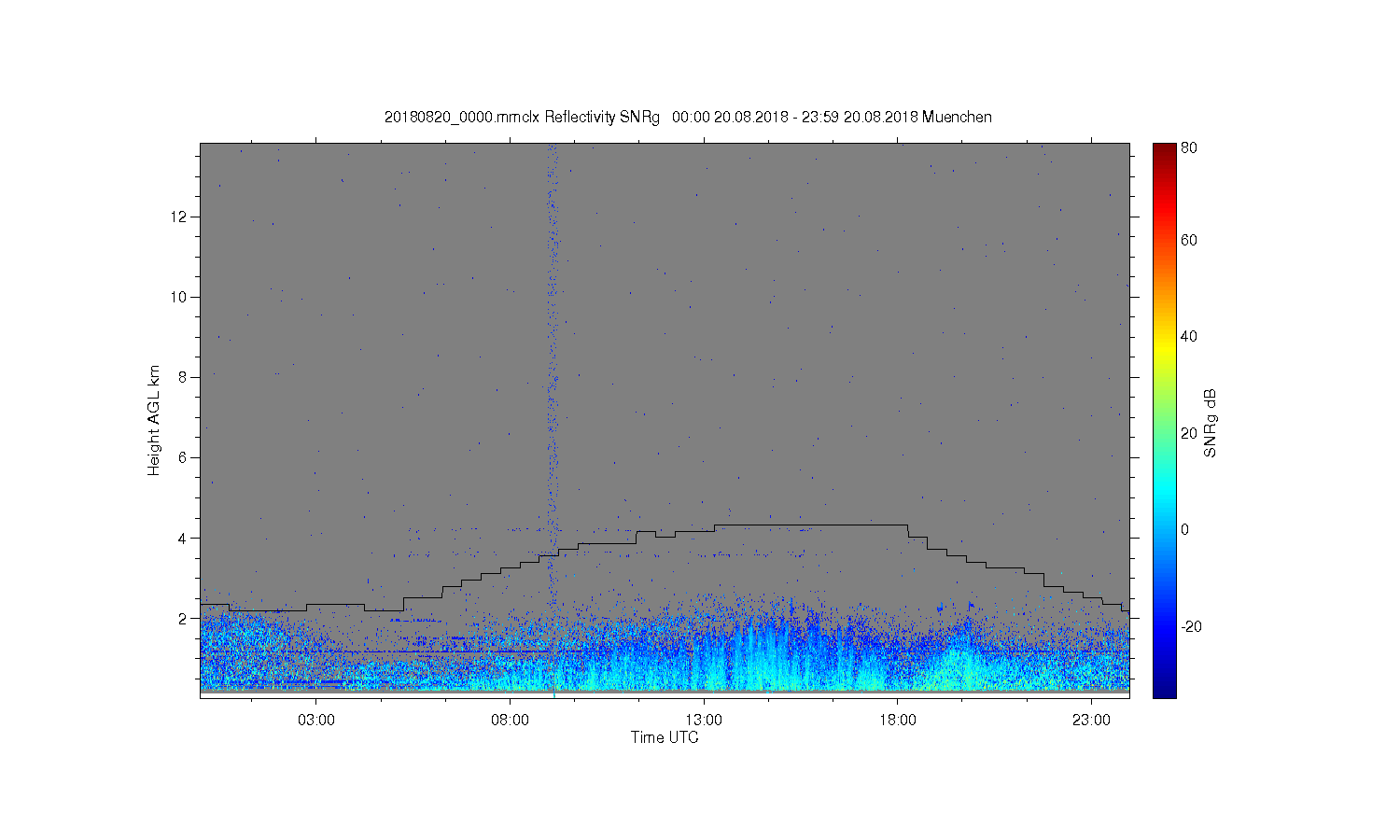
Task: Click the colorbar value 80
Action: coord(1189,147)
